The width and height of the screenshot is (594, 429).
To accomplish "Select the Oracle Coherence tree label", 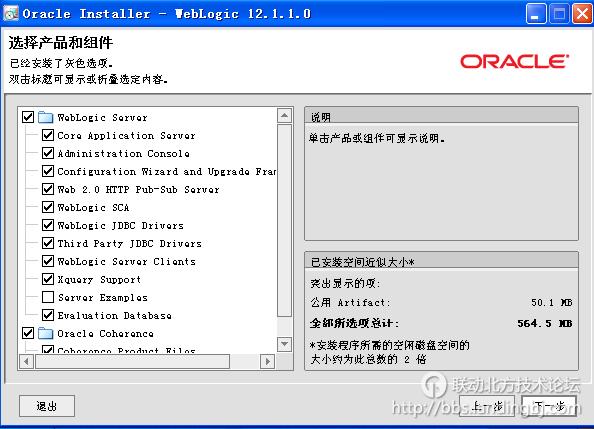I will [x=105, y=334].
